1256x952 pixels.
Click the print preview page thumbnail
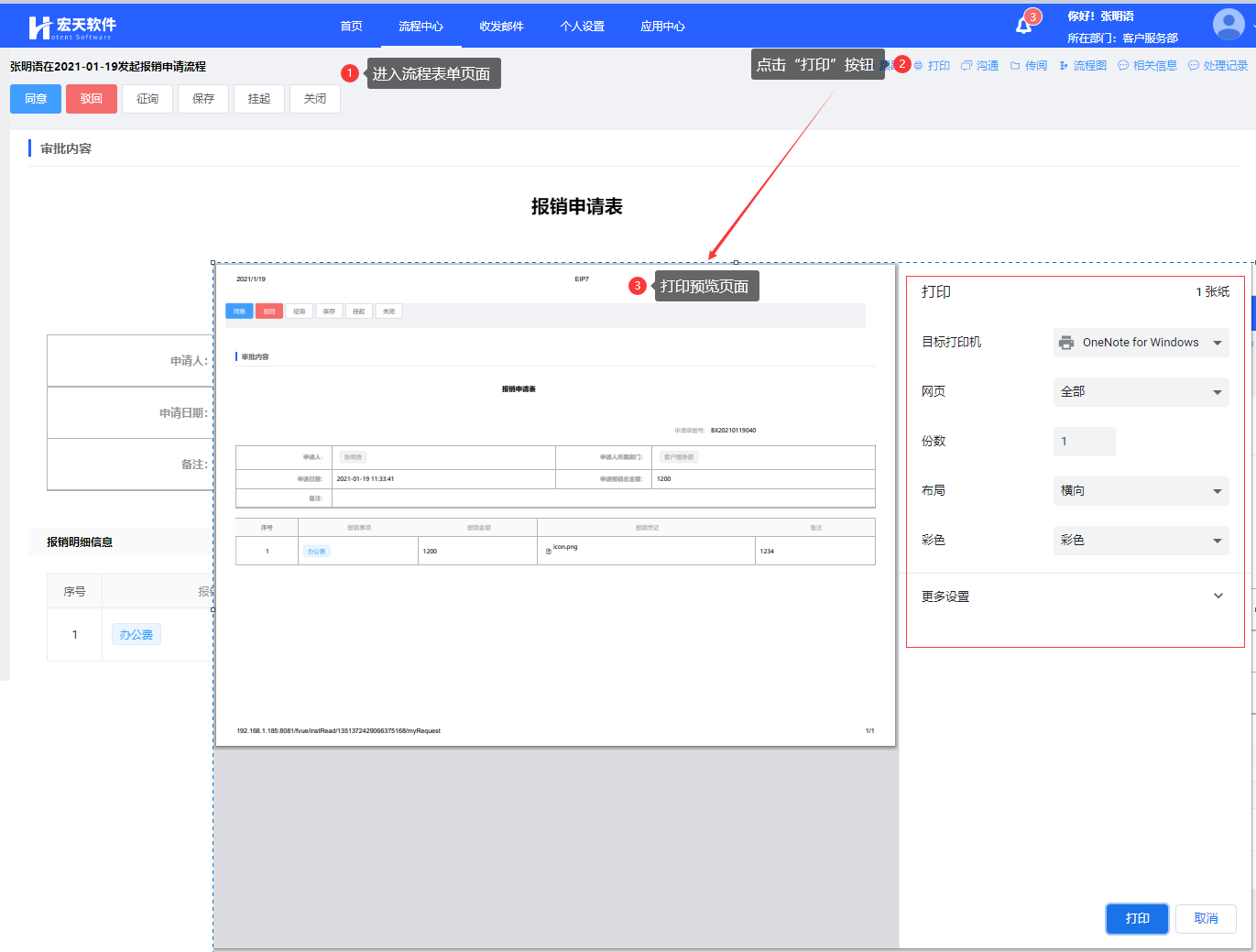point(554,505)
